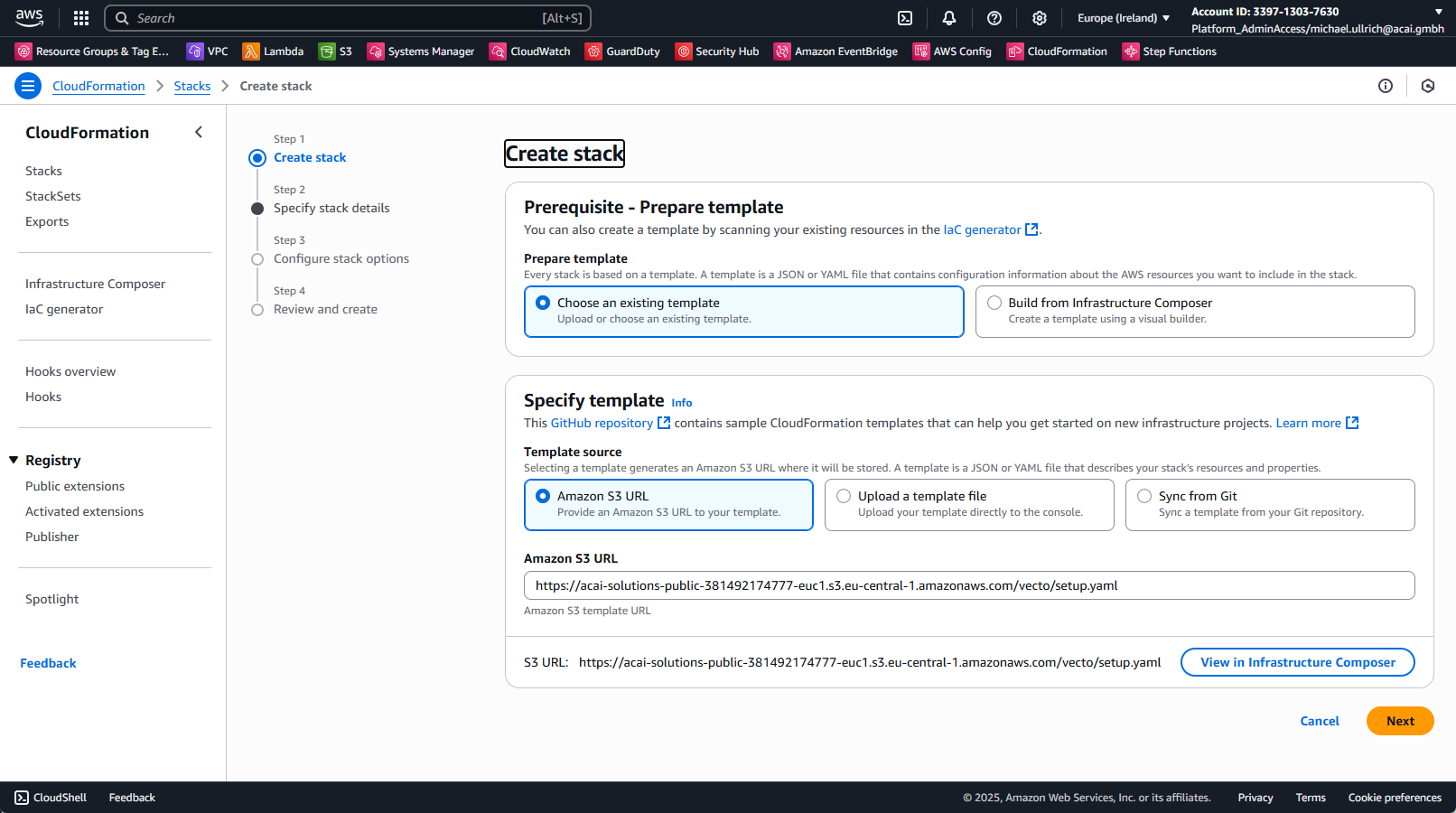This screenshot has width=1456, height=813.
Task: Click the Stacks breadcrumb link
Action: [x=192, y=86]
